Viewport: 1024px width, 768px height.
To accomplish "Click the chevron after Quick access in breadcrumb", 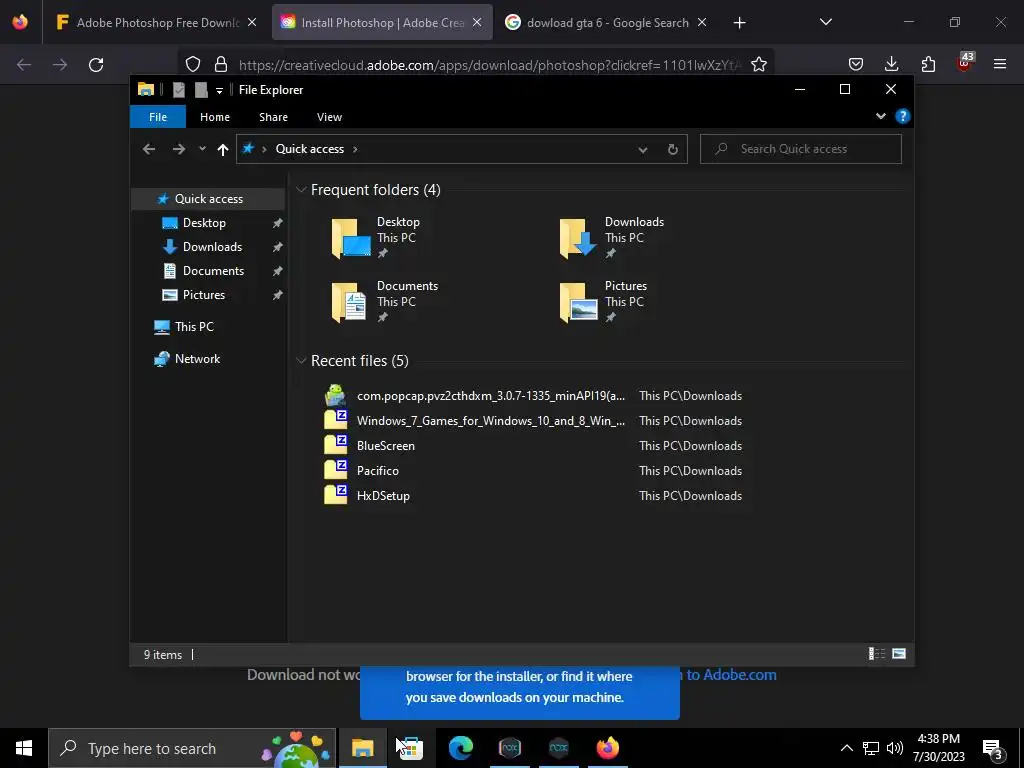I will click(x=355, y=149).
